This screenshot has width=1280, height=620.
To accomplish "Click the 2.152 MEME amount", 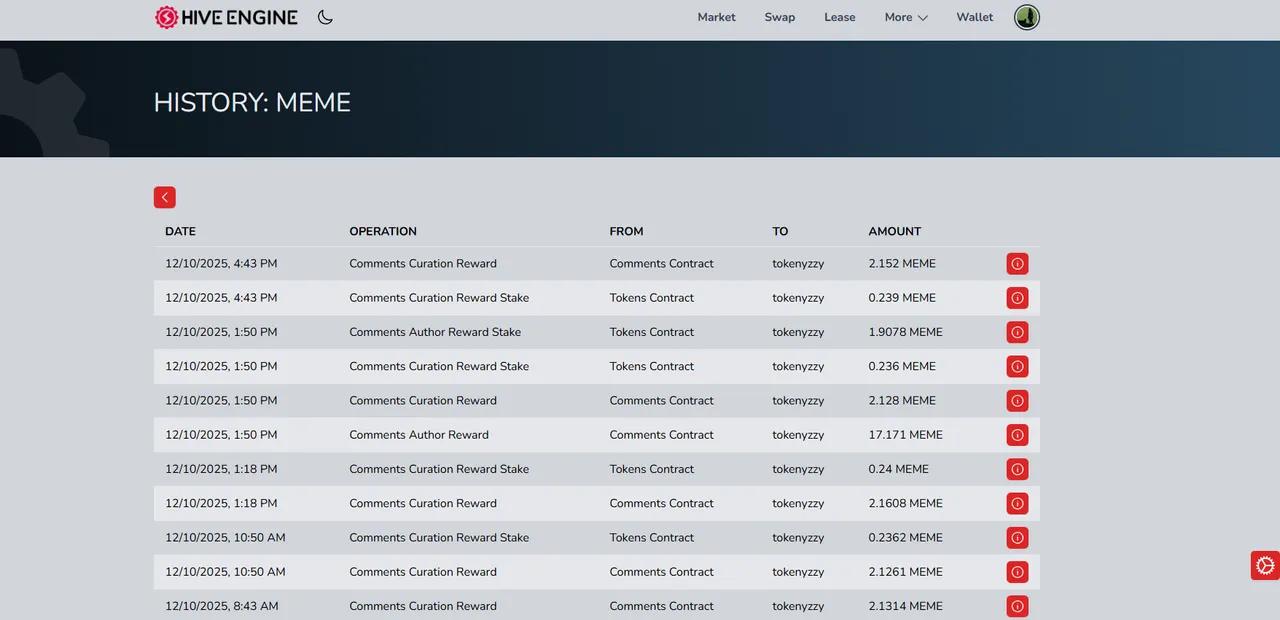I will 902,264.
